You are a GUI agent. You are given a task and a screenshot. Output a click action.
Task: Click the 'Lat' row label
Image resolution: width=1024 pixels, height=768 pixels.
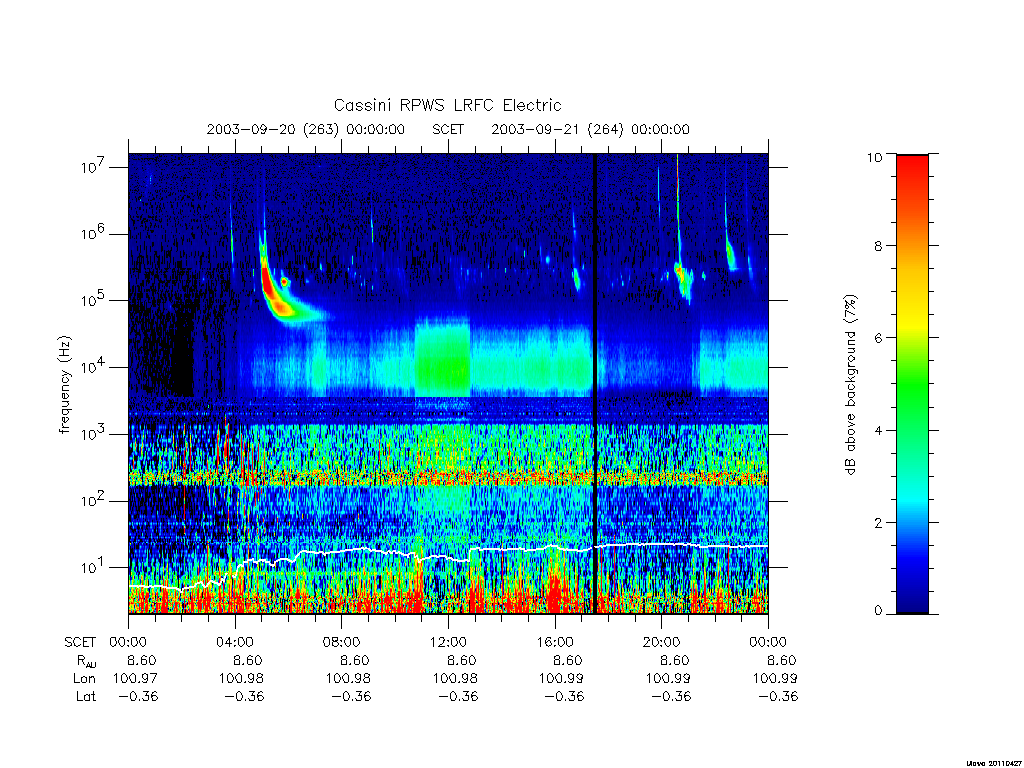(86, 696)
